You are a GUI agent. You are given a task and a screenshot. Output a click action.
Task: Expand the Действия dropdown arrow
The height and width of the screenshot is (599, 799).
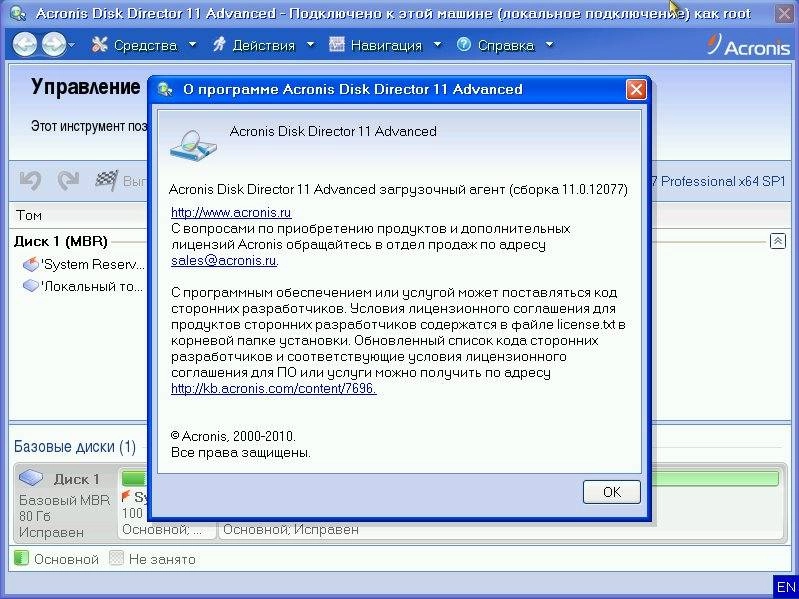(x=310, y=45)
